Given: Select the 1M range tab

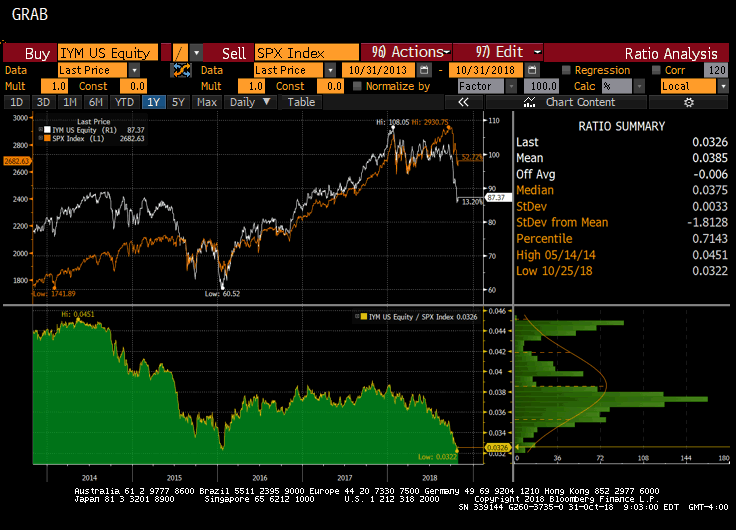Looking at the screenshot, I should coord(70,102).
